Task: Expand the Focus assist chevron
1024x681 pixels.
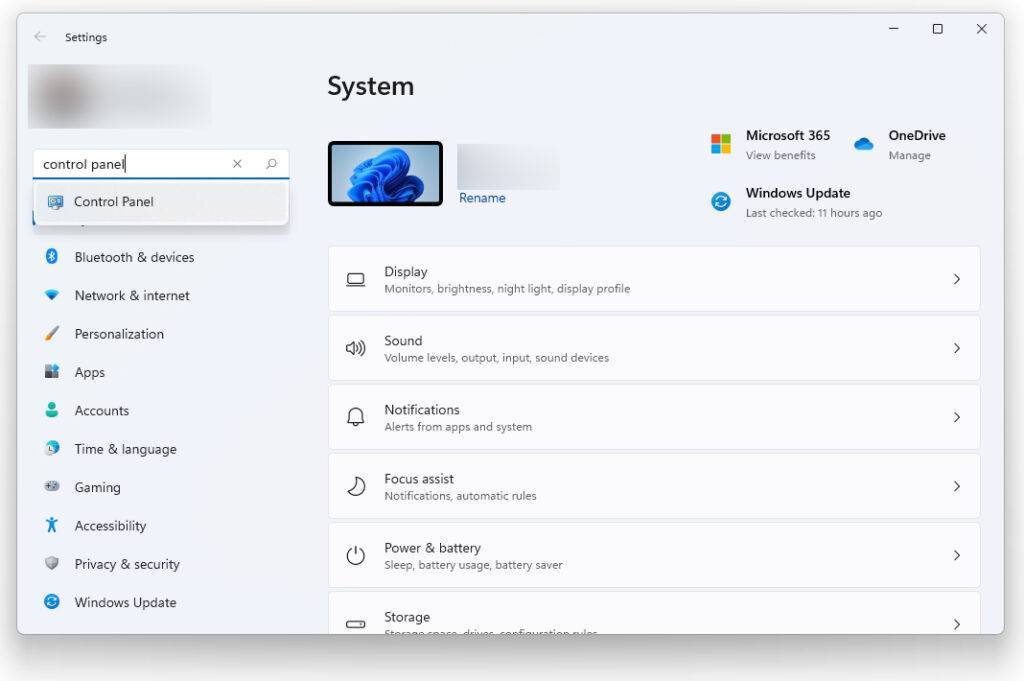Action: [x=957, y=486]
